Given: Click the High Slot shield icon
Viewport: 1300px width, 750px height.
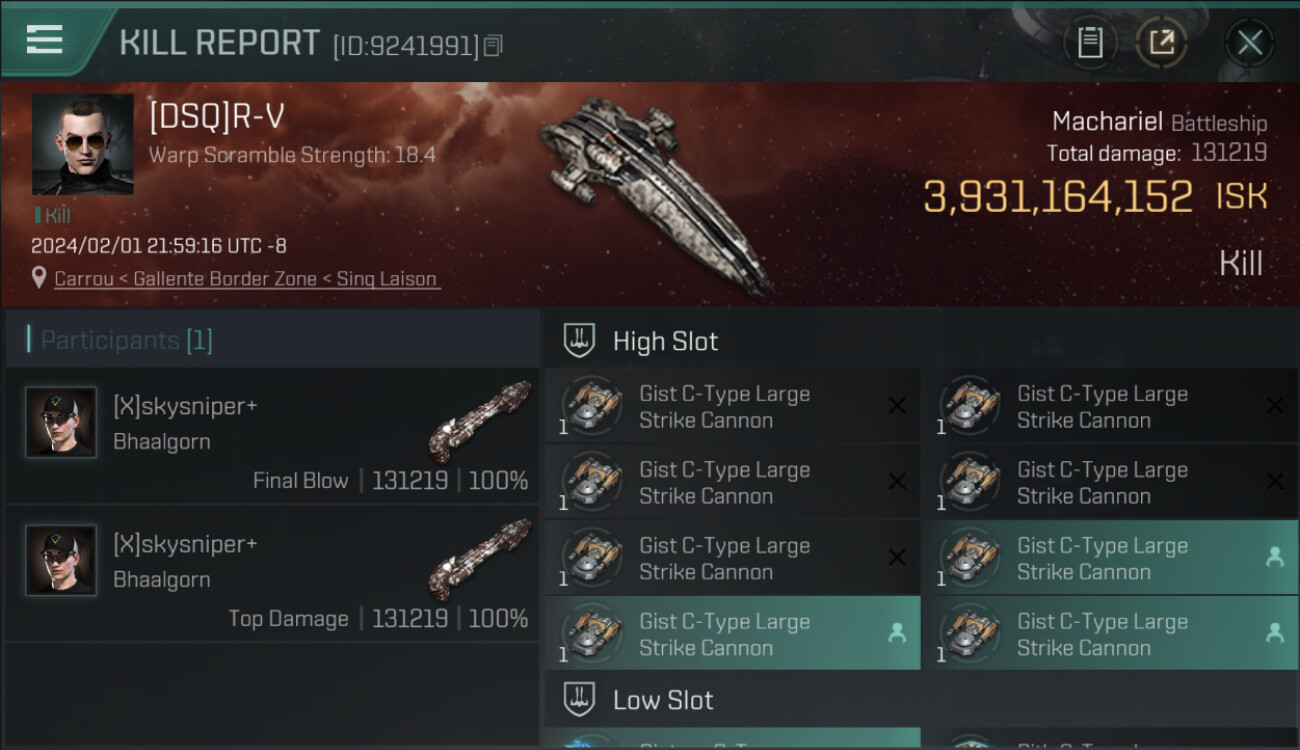Looking at the screenshot, I should 580,340.
